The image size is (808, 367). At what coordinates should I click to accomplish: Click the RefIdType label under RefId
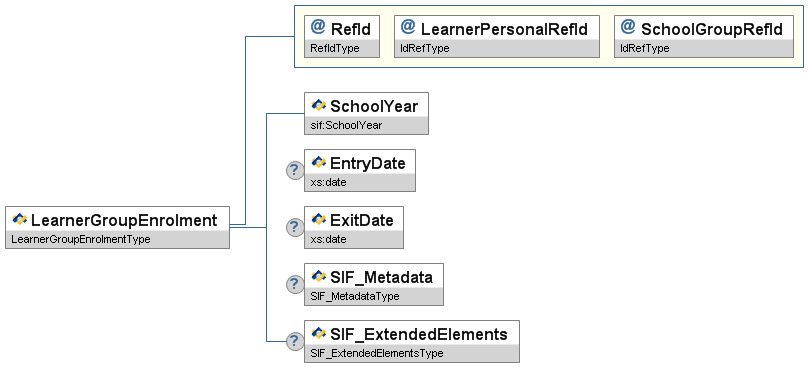pyautogui.click(x=335, y=48)
